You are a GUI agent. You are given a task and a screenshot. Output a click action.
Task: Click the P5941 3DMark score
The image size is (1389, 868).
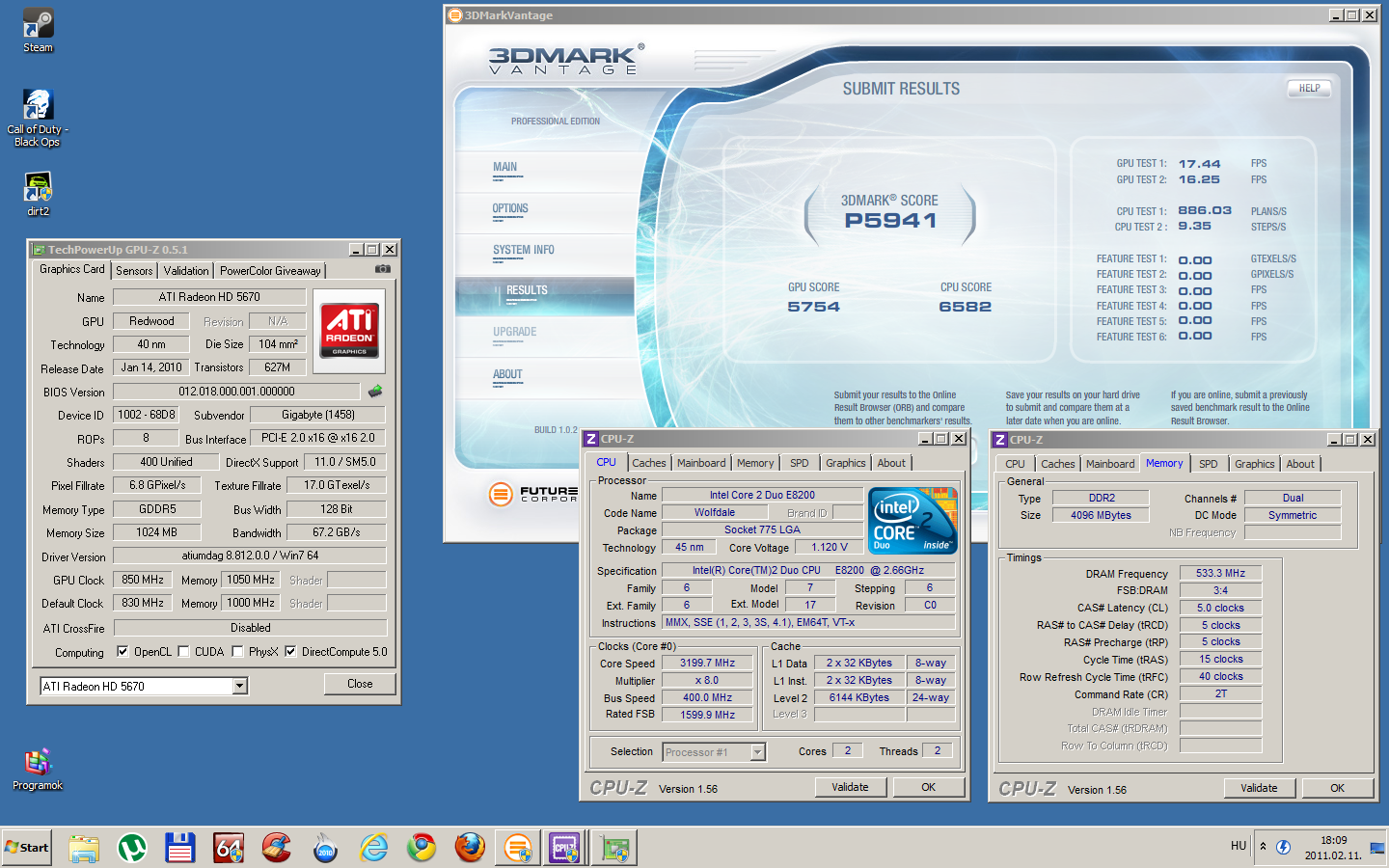click(890, 220)
